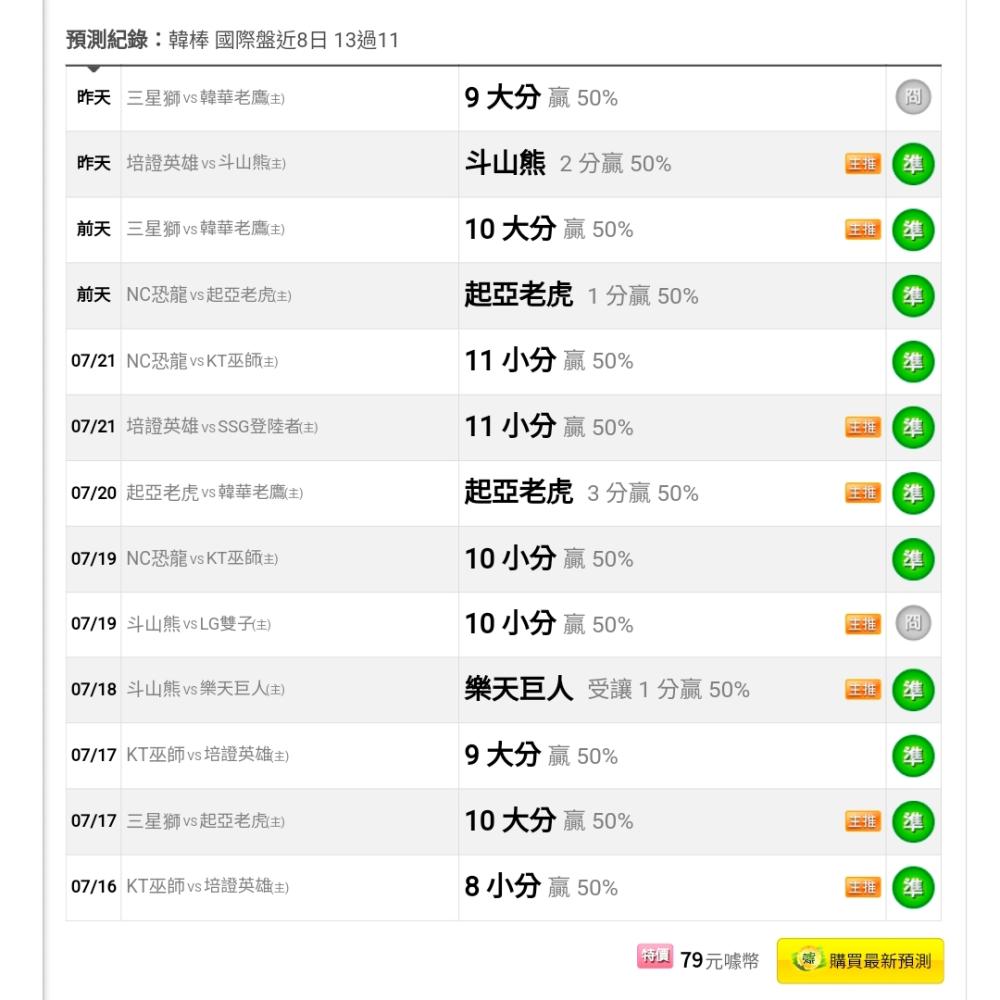Screen dimensions: 1000x1000
Task: Click the 07/19 10 小分 NC恐龍 prediction
Action: 548,559
